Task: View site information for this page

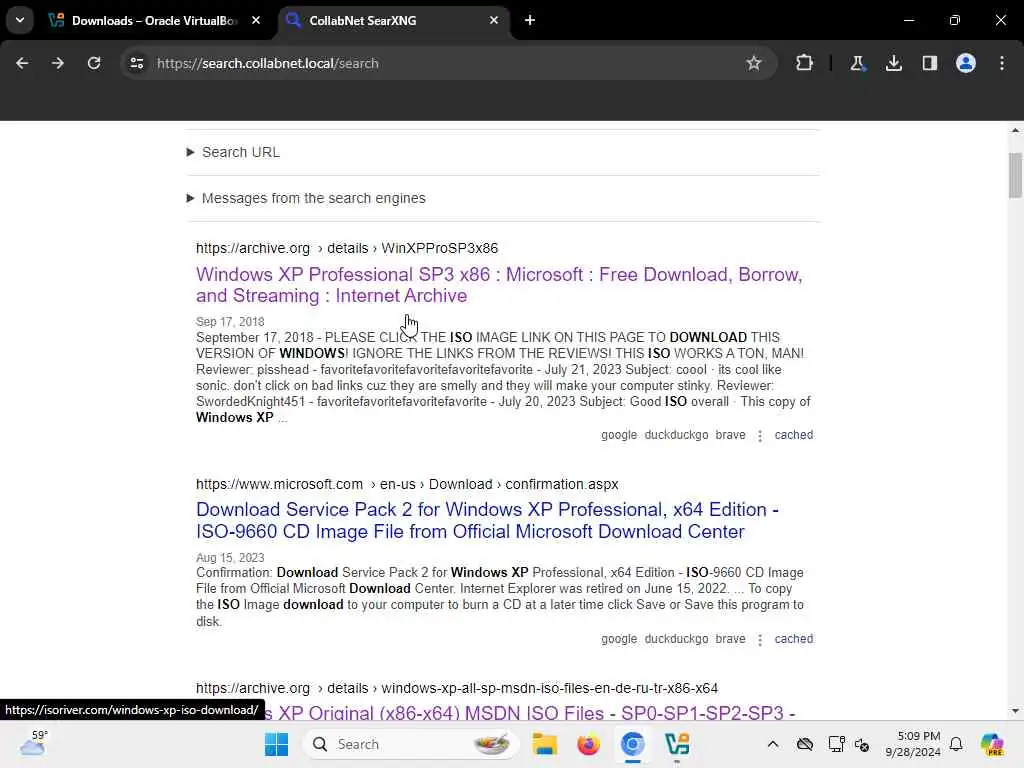Action: [136, 63]
